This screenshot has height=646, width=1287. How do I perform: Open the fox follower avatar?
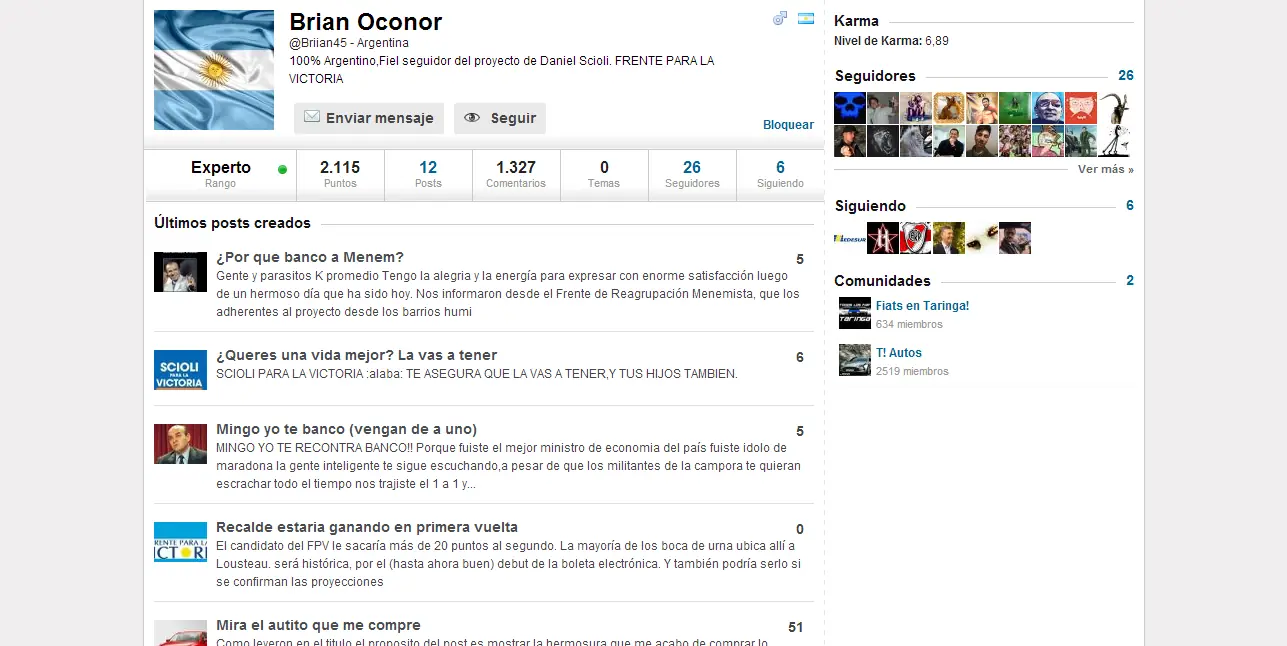coord(949,108)
